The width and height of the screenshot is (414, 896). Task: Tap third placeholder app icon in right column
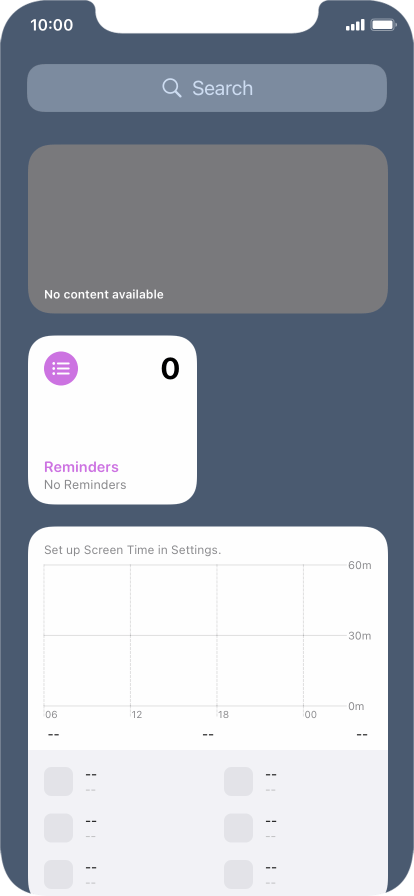[238, 874]
